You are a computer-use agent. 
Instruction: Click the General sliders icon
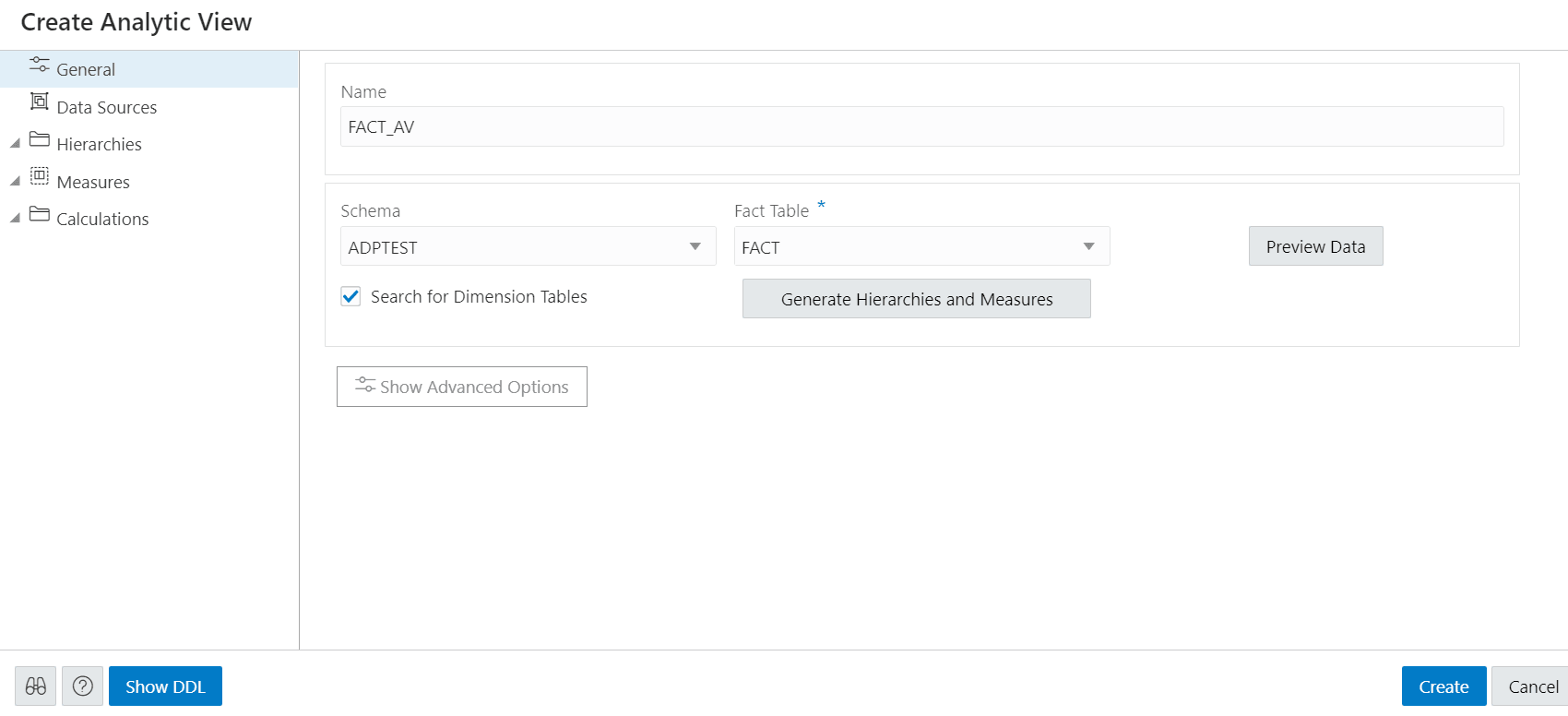pos(39,65)
